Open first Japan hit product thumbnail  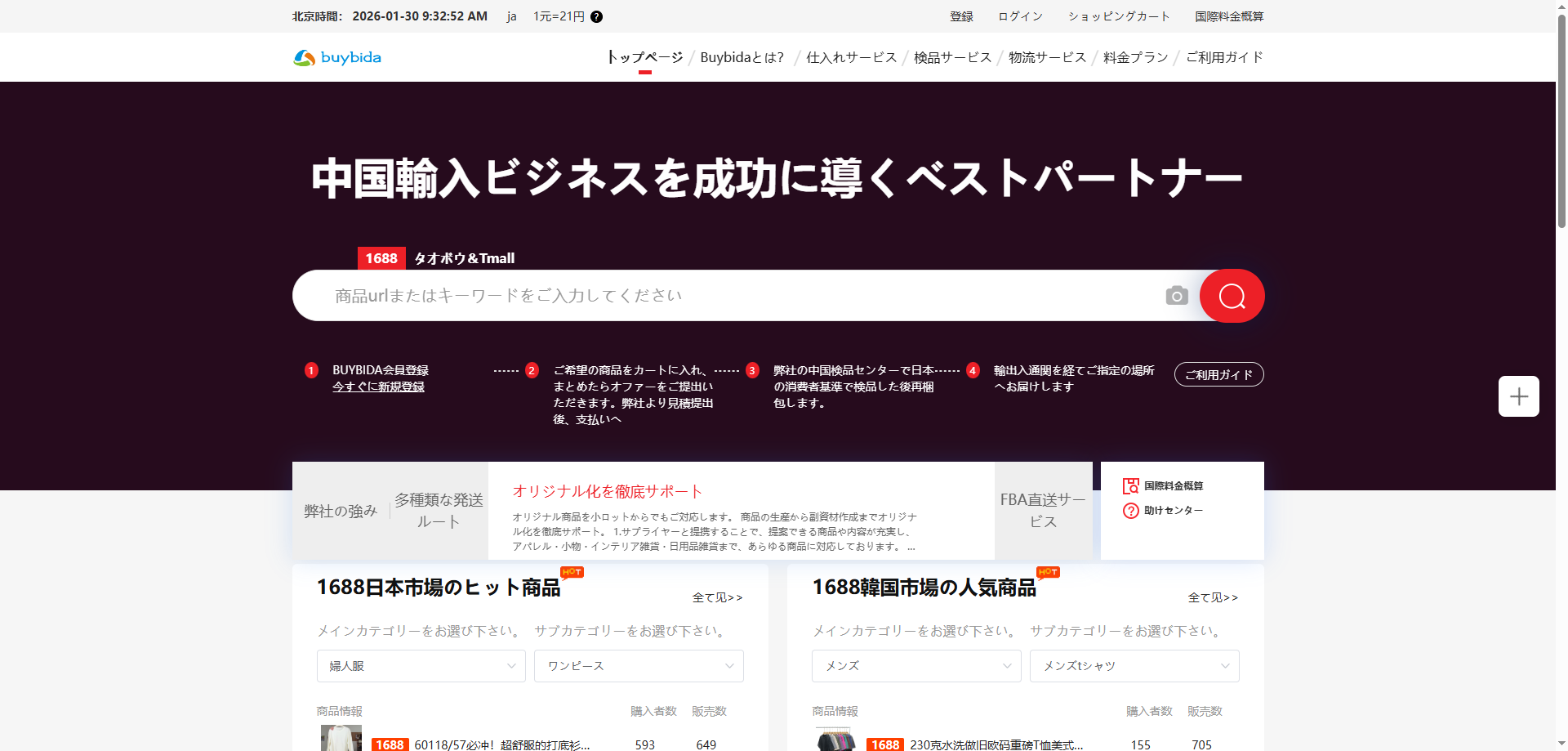pos(341,739)
